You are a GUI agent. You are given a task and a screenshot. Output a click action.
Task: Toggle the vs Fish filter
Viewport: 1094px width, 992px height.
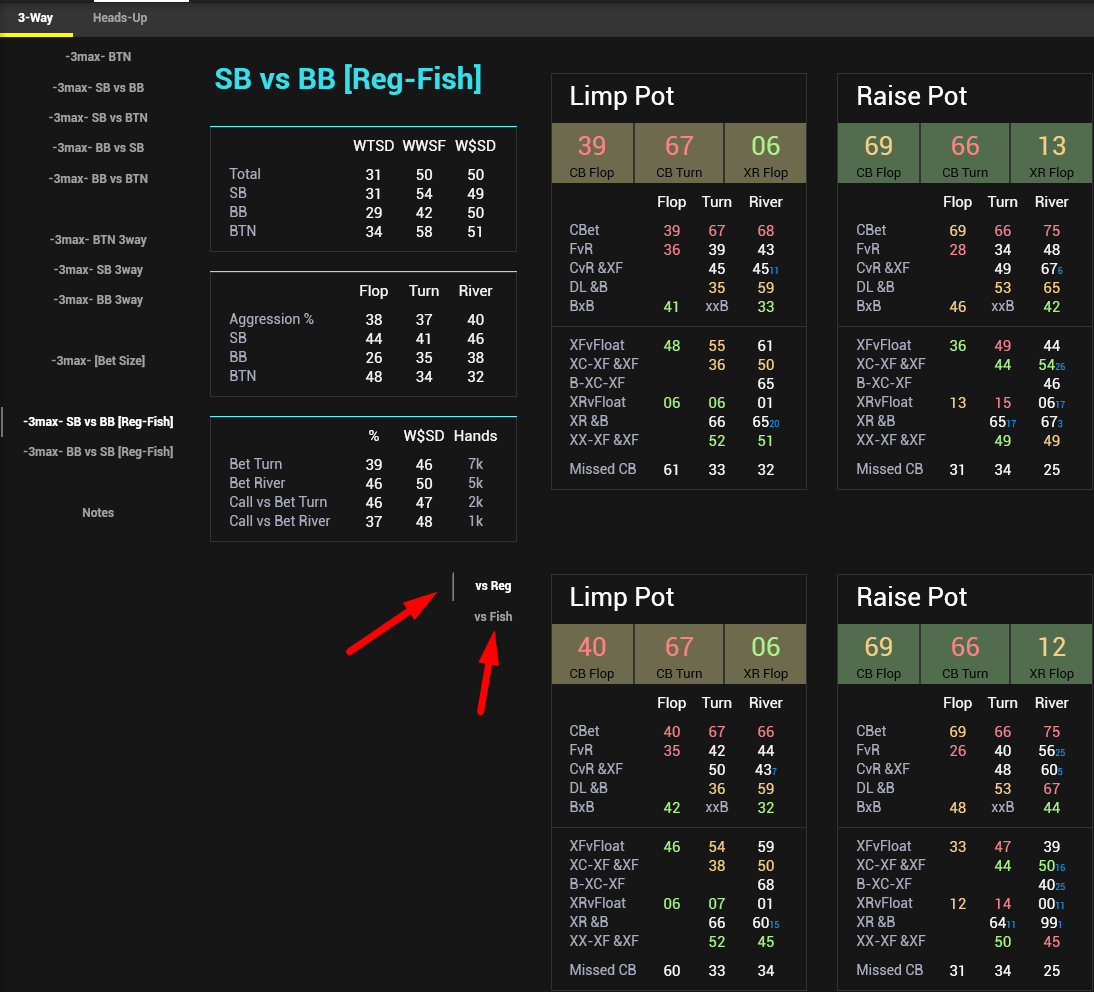tap(493, 617)
